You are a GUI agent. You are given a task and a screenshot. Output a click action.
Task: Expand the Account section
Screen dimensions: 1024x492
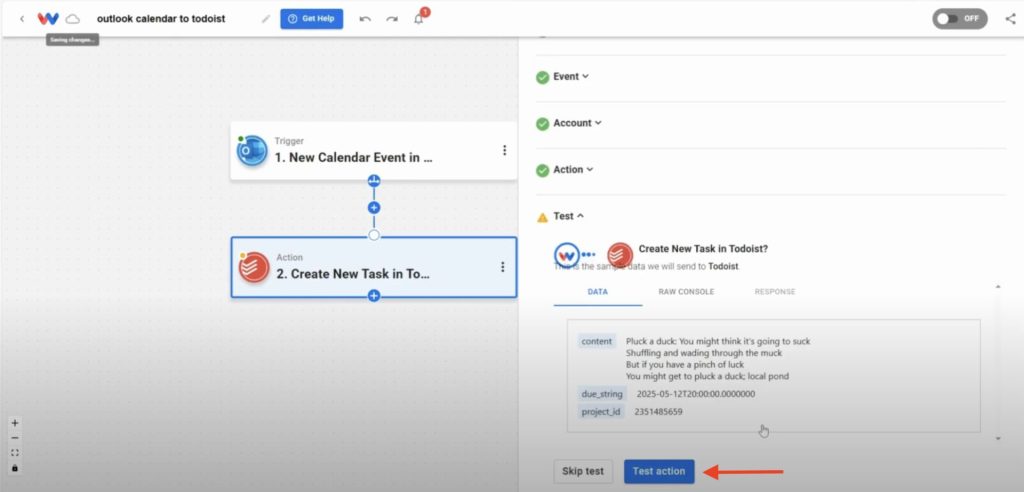[577, 123]
